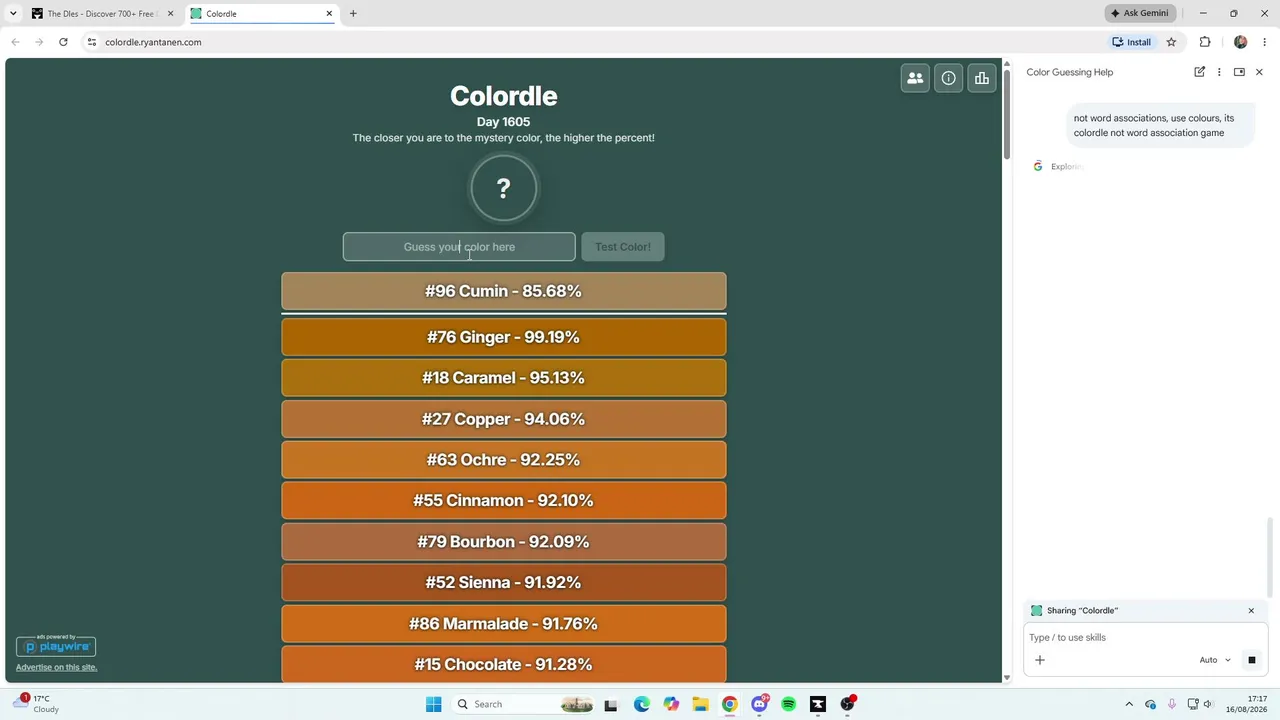Open the Windows Start menu
This screenshot has width=1280, height=720.
[433, 704]
